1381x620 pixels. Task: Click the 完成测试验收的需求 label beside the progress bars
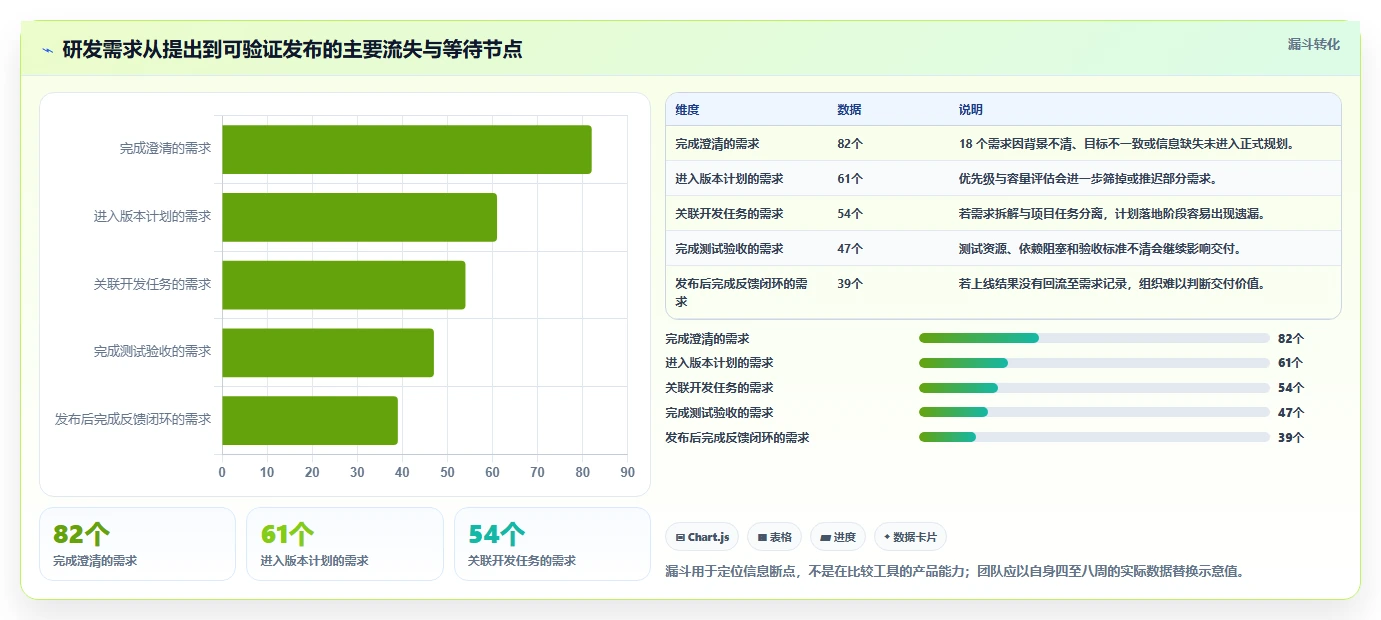coord(719,413)
